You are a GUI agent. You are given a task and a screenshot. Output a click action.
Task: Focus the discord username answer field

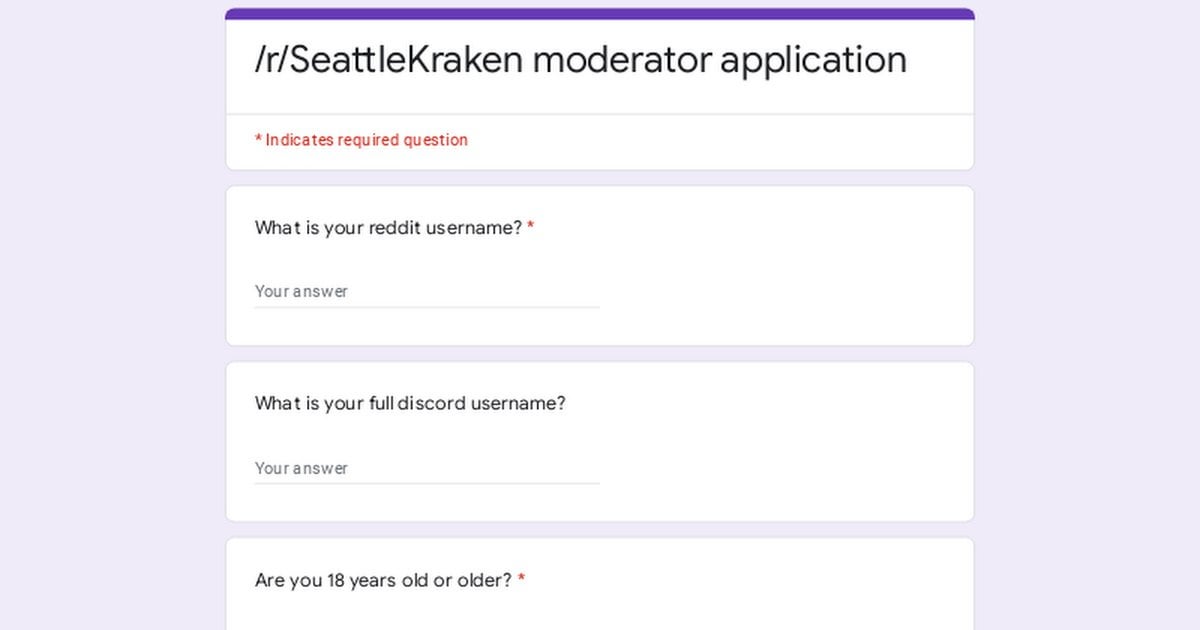coord(426,468)
